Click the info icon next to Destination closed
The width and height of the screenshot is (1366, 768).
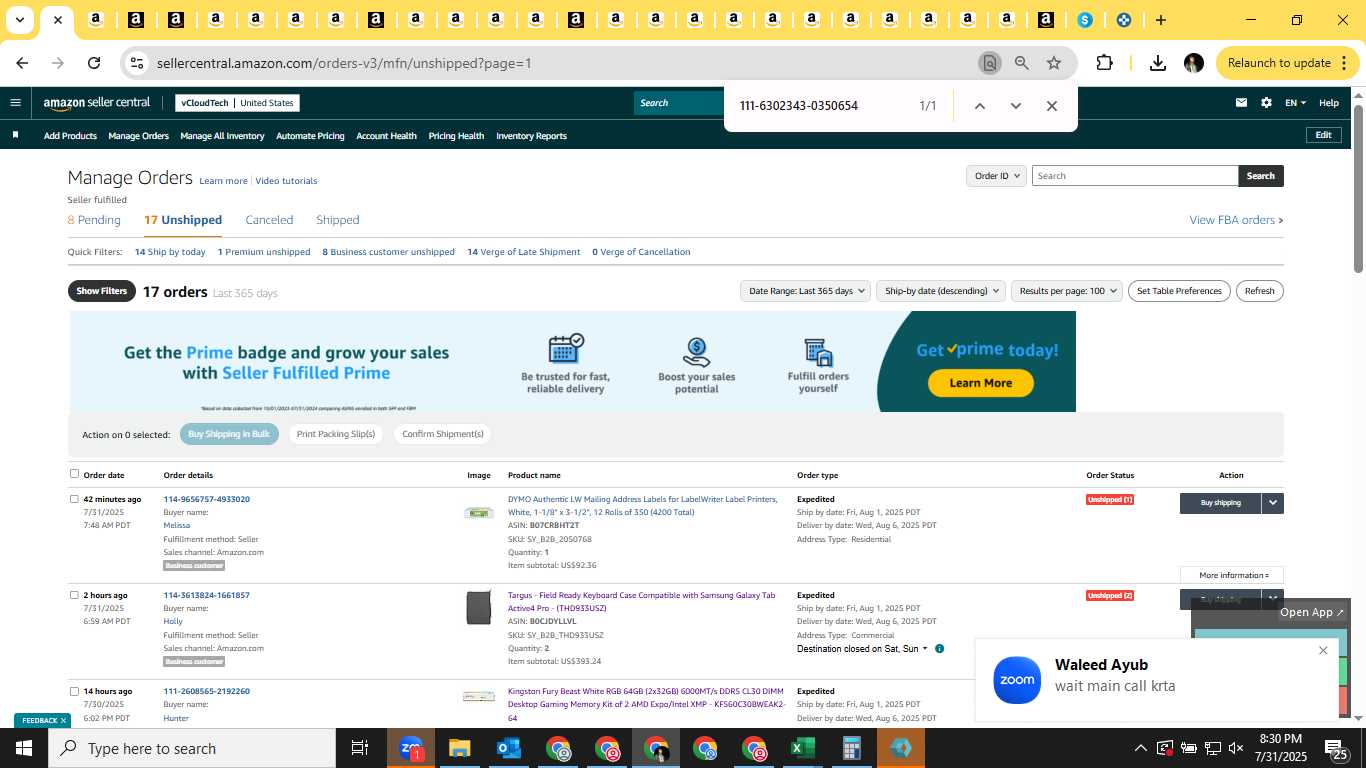tap(939, 649)
